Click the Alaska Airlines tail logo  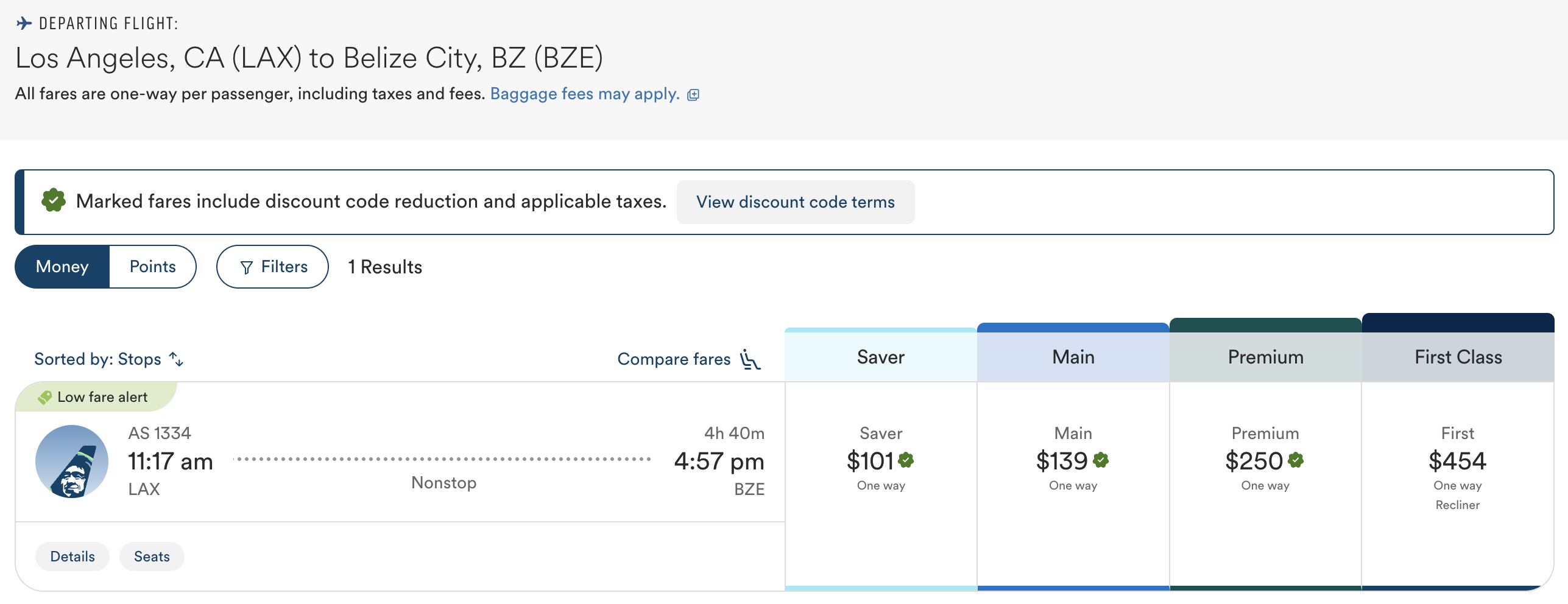pos(72,462)
